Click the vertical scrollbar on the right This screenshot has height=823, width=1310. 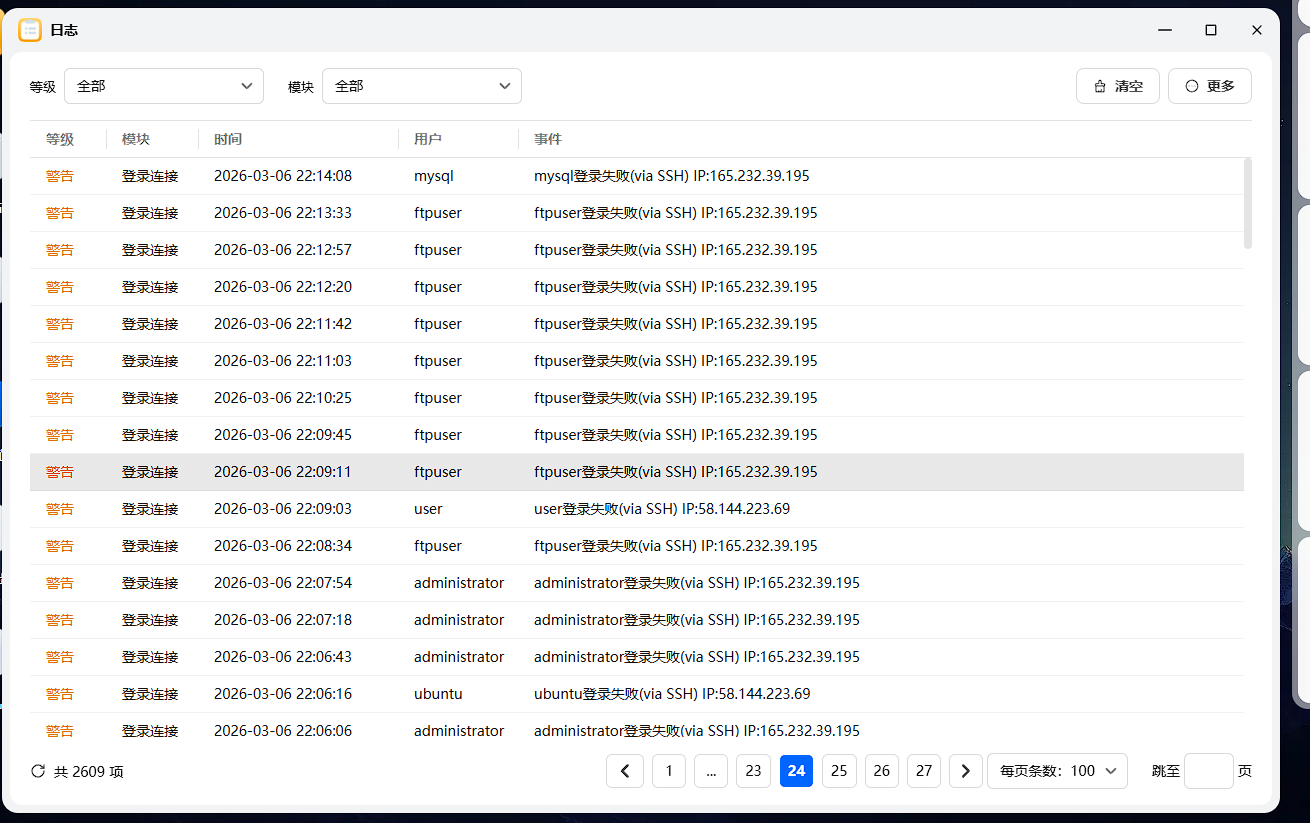(x=1246, y=200)
